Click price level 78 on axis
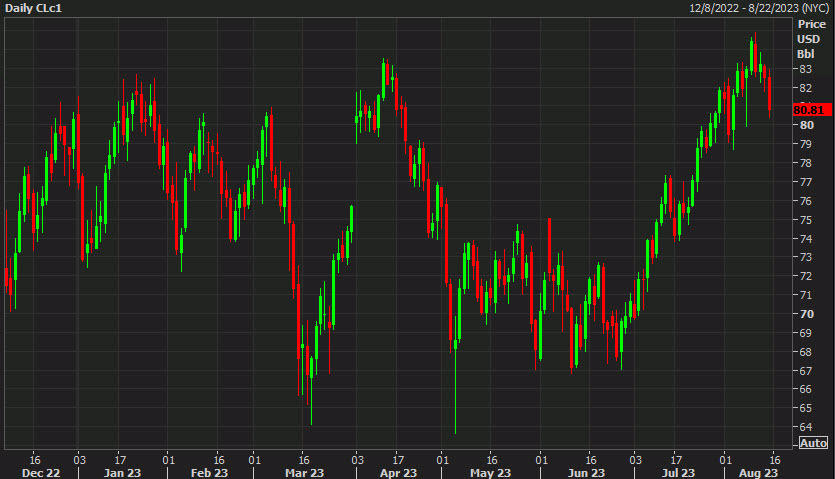 coord(806,163)
